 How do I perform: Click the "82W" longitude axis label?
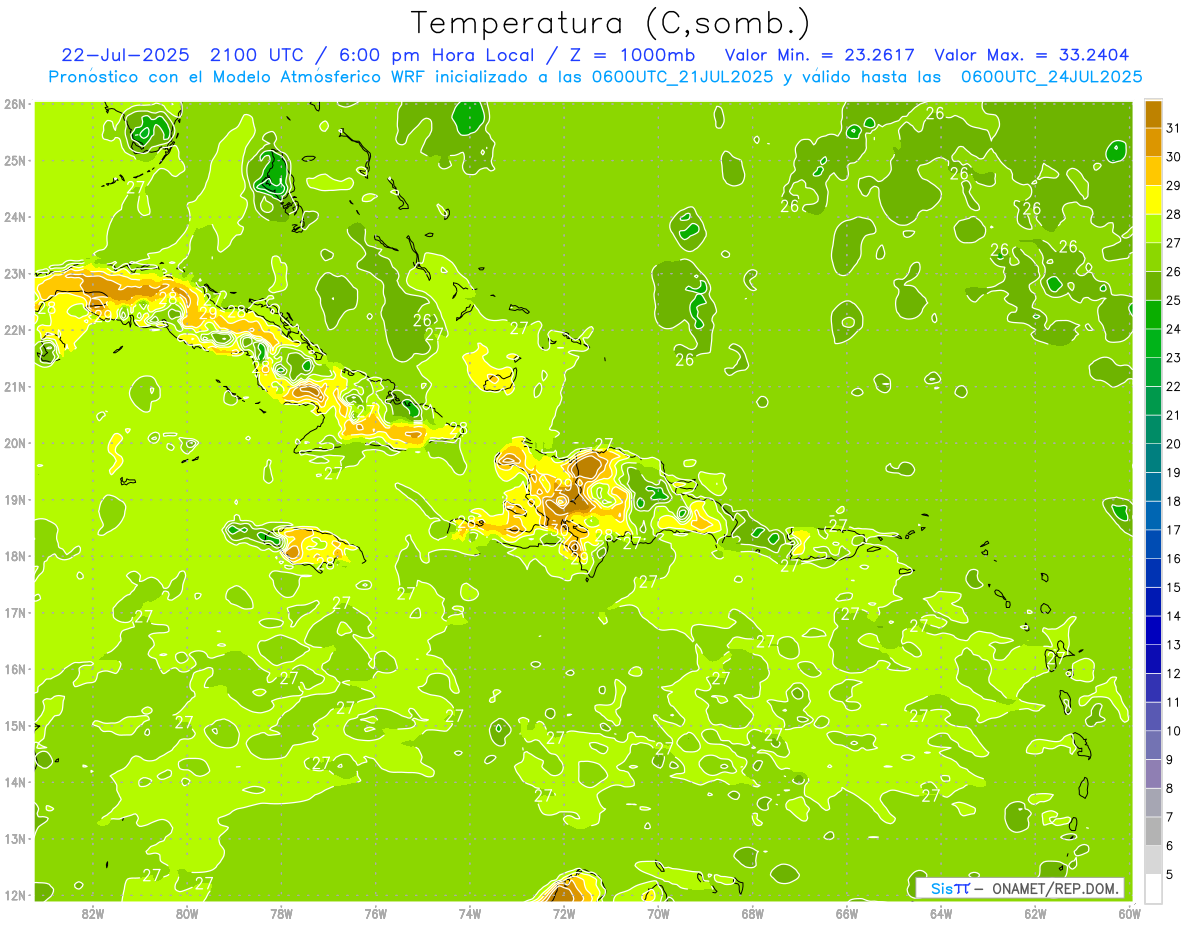(93, 913)
